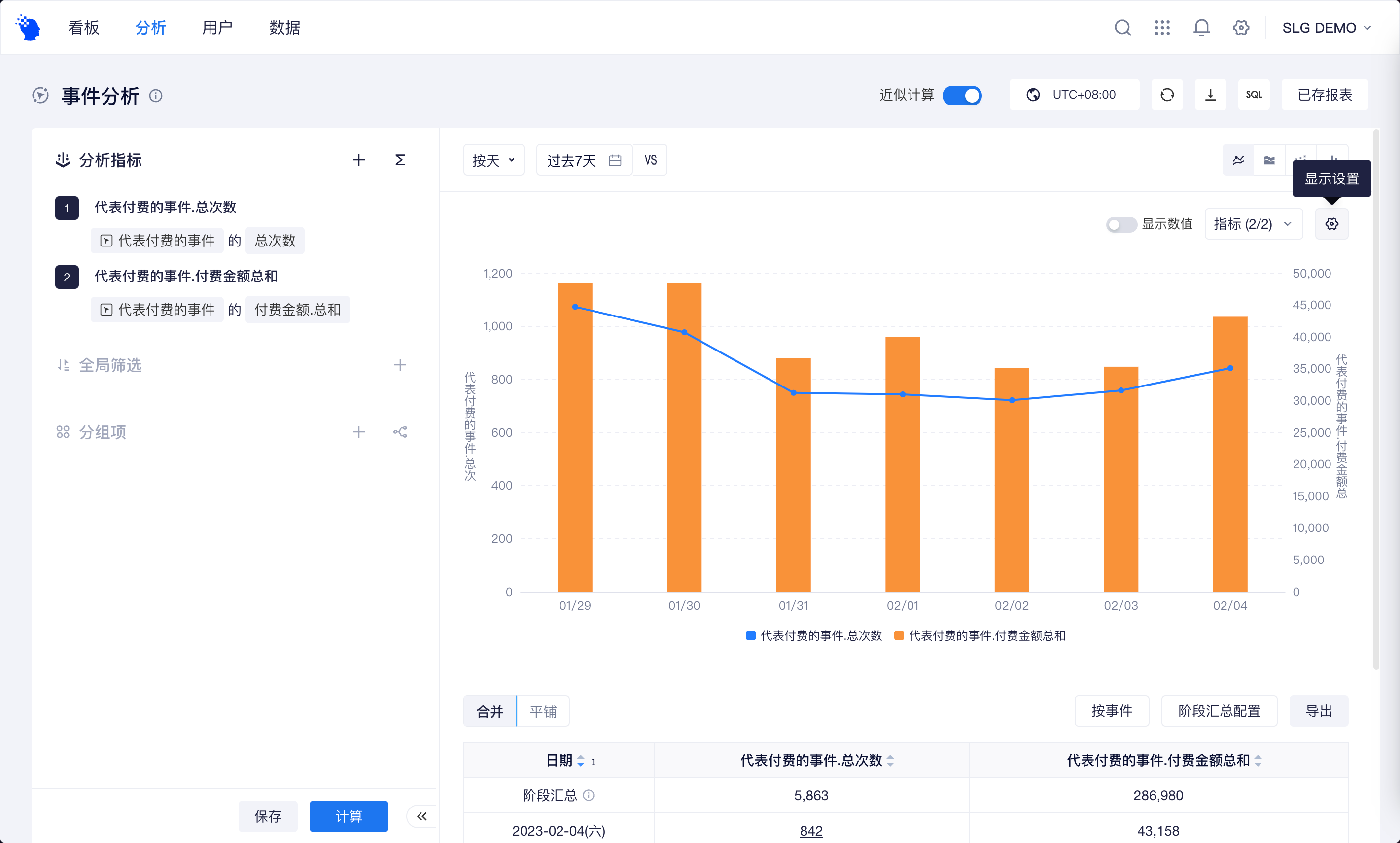The image size is (1400, 843).
Task: Click the refresh icon next to the timezone
Action: 1166,95
